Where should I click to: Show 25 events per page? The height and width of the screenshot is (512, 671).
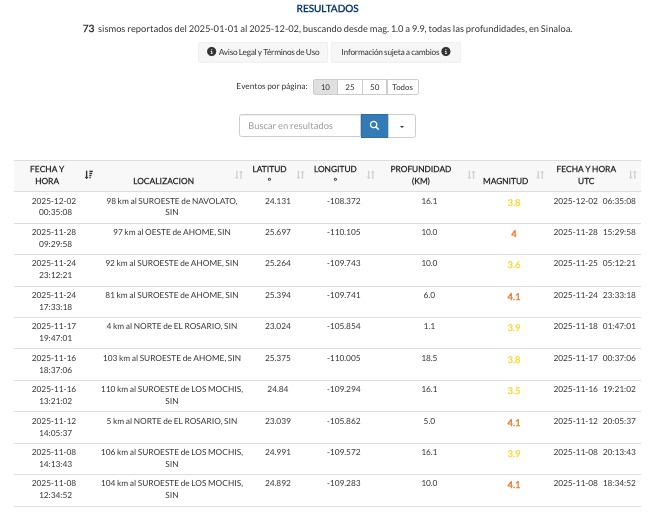click(350, 87)
